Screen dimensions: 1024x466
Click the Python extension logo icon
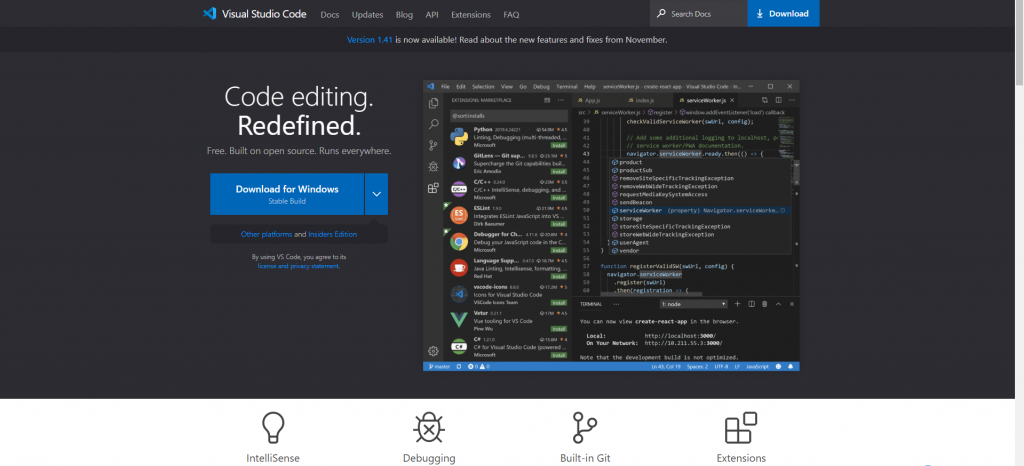(458, 136)
